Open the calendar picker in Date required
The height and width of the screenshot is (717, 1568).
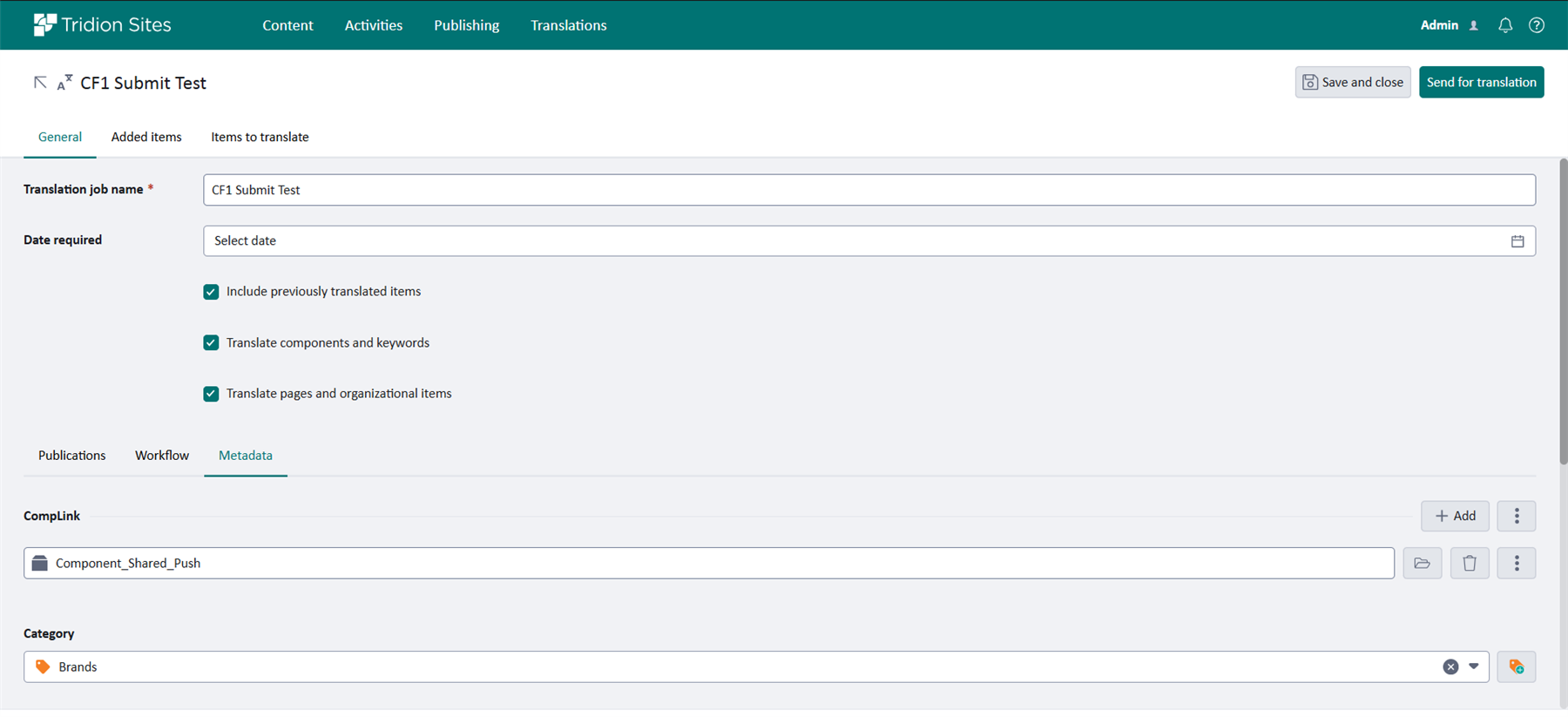click(1517, 241)
